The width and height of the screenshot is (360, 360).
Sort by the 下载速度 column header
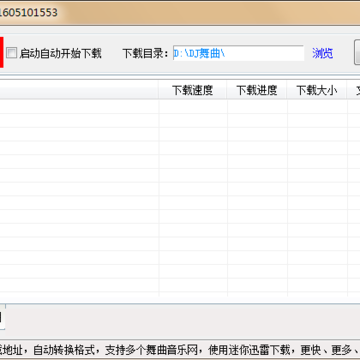point(192,90)
